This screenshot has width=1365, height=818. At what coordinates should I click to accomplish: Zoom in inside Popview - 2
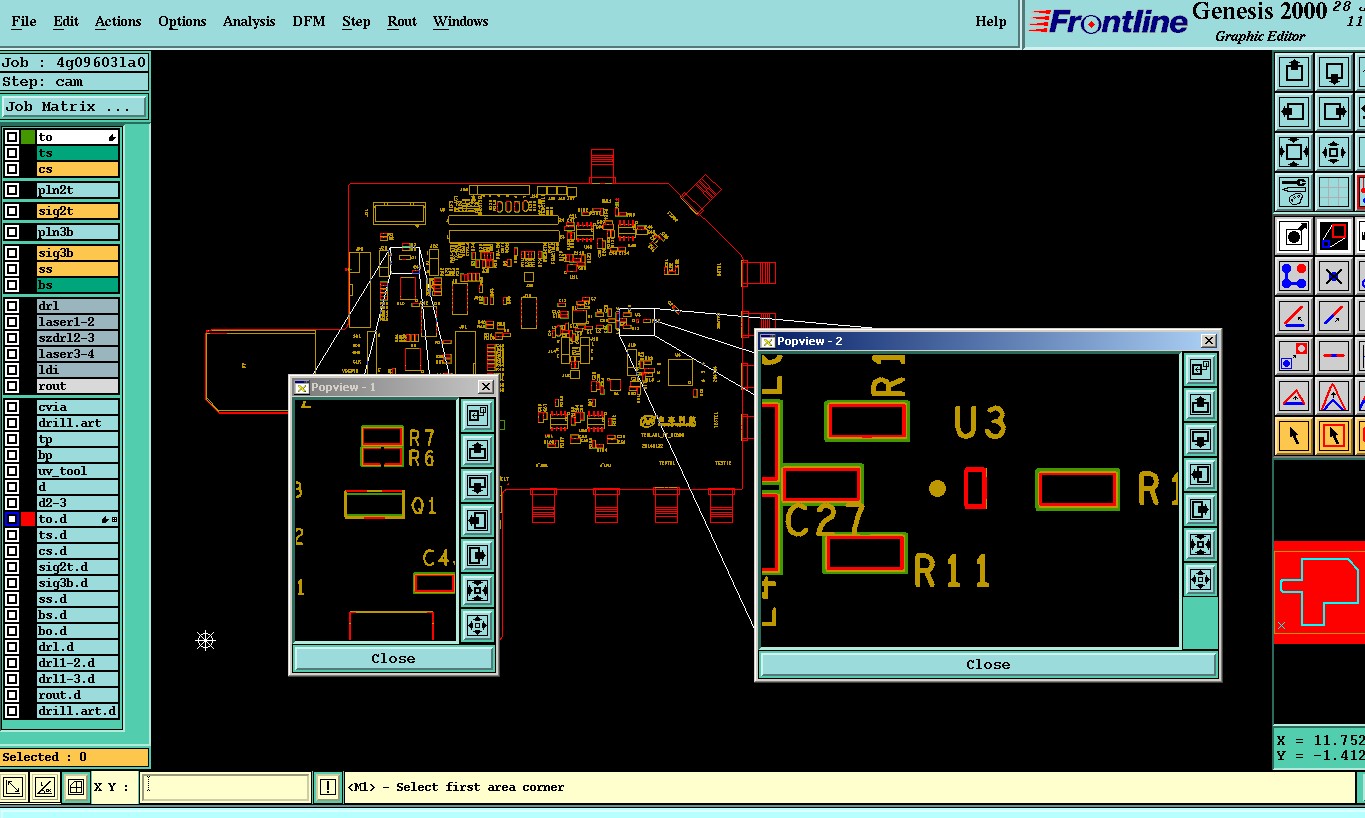click(x=1200, y=544)
